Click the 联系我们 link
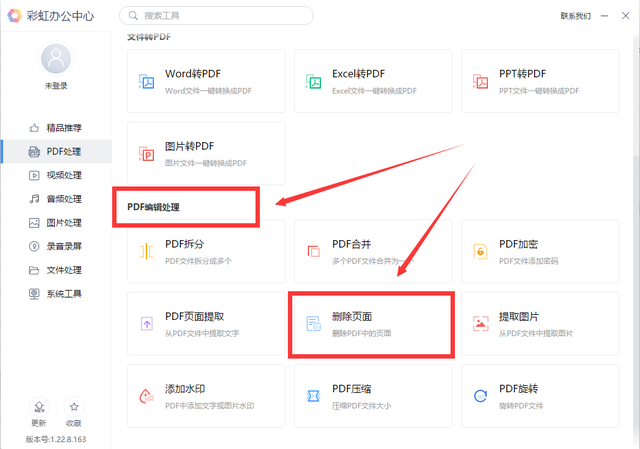640x449 pixels. (x=576, y=16)
